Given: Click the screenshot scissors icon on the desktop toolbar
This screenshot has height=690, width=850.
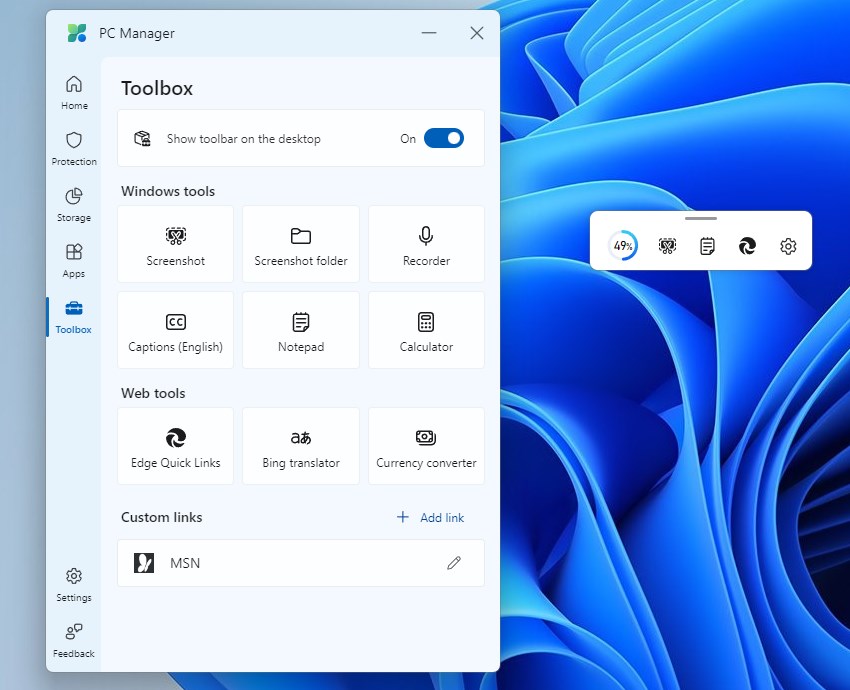Looking at the screenshot, I should (x=666, y=244).
